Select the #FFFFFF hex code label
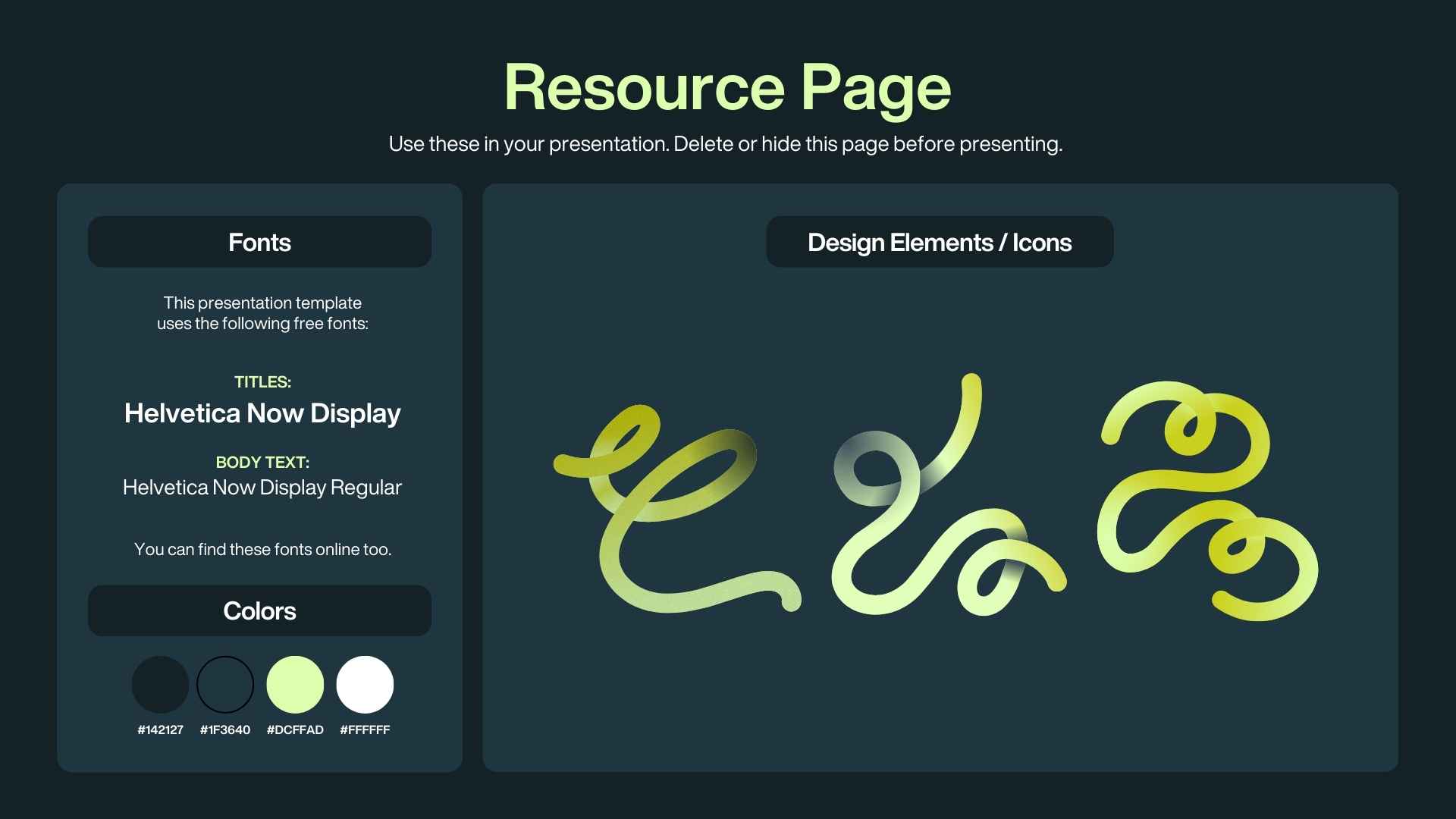 (x=365, y=730)
